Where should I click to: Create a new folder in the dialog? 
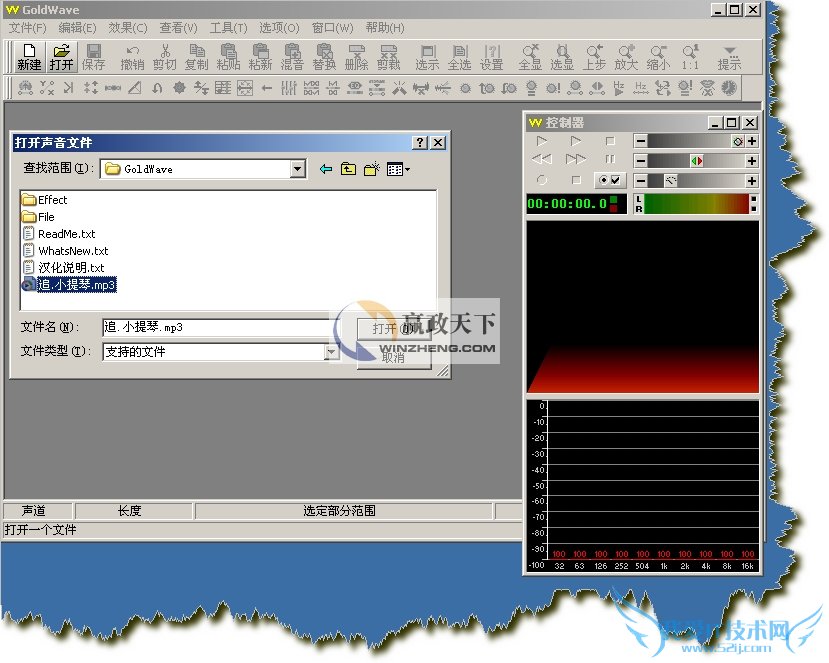pyautogui.click(x=371, y=170)
